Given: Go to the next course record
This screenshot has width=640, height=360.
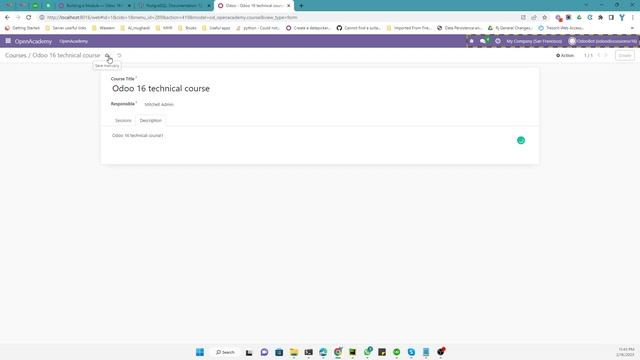Looking at the screenshot, I should 606,56.
